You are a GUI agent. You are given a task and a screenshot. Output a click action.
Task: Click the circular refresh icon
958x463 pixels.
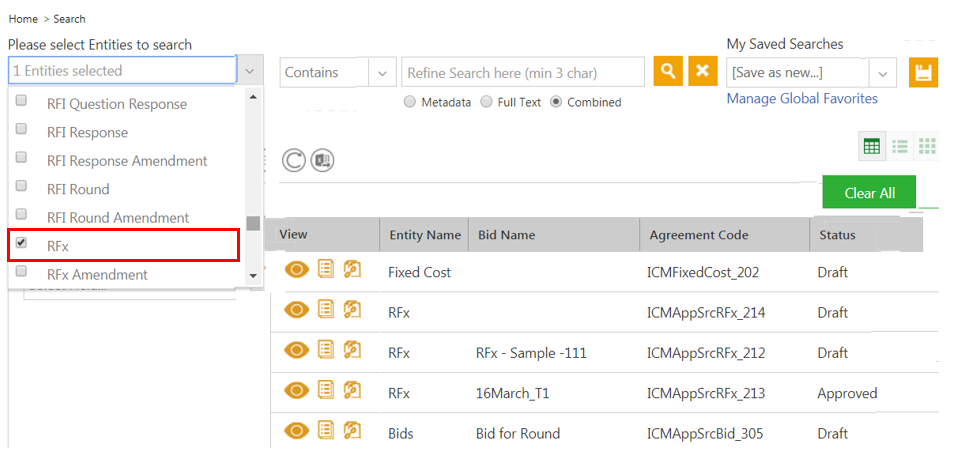coord(293,160)
